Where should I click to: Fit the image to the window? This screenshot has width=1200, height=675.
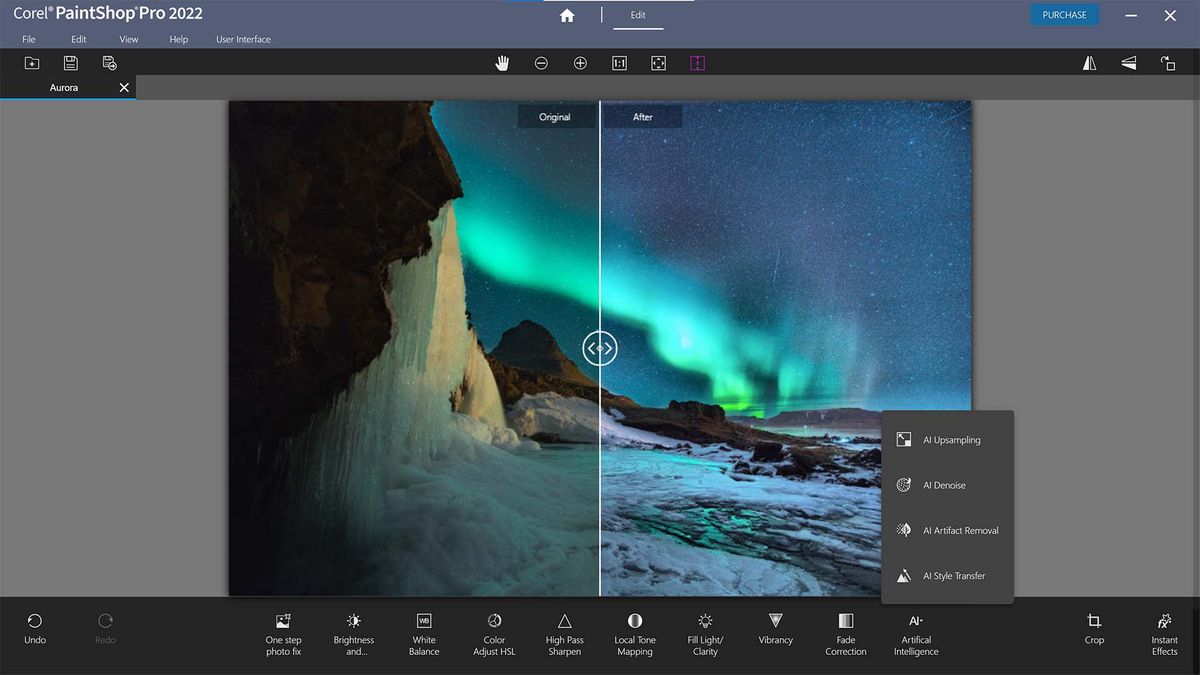[658, 62]
